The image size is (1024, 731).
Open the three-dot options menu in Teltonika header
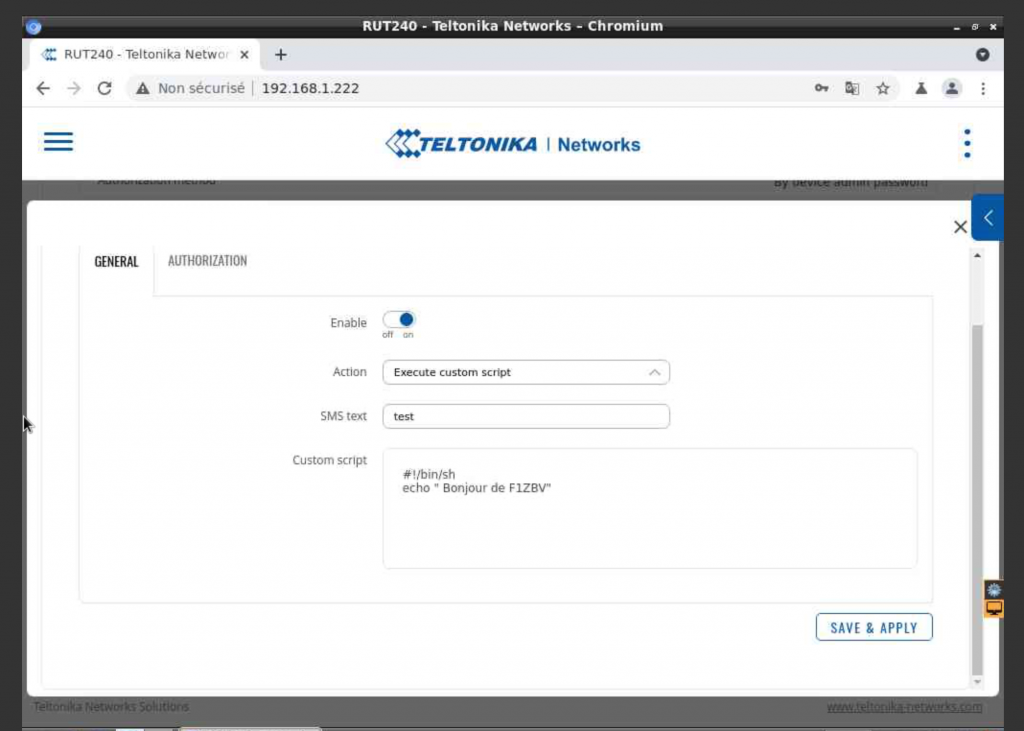(x=967, y=143)
